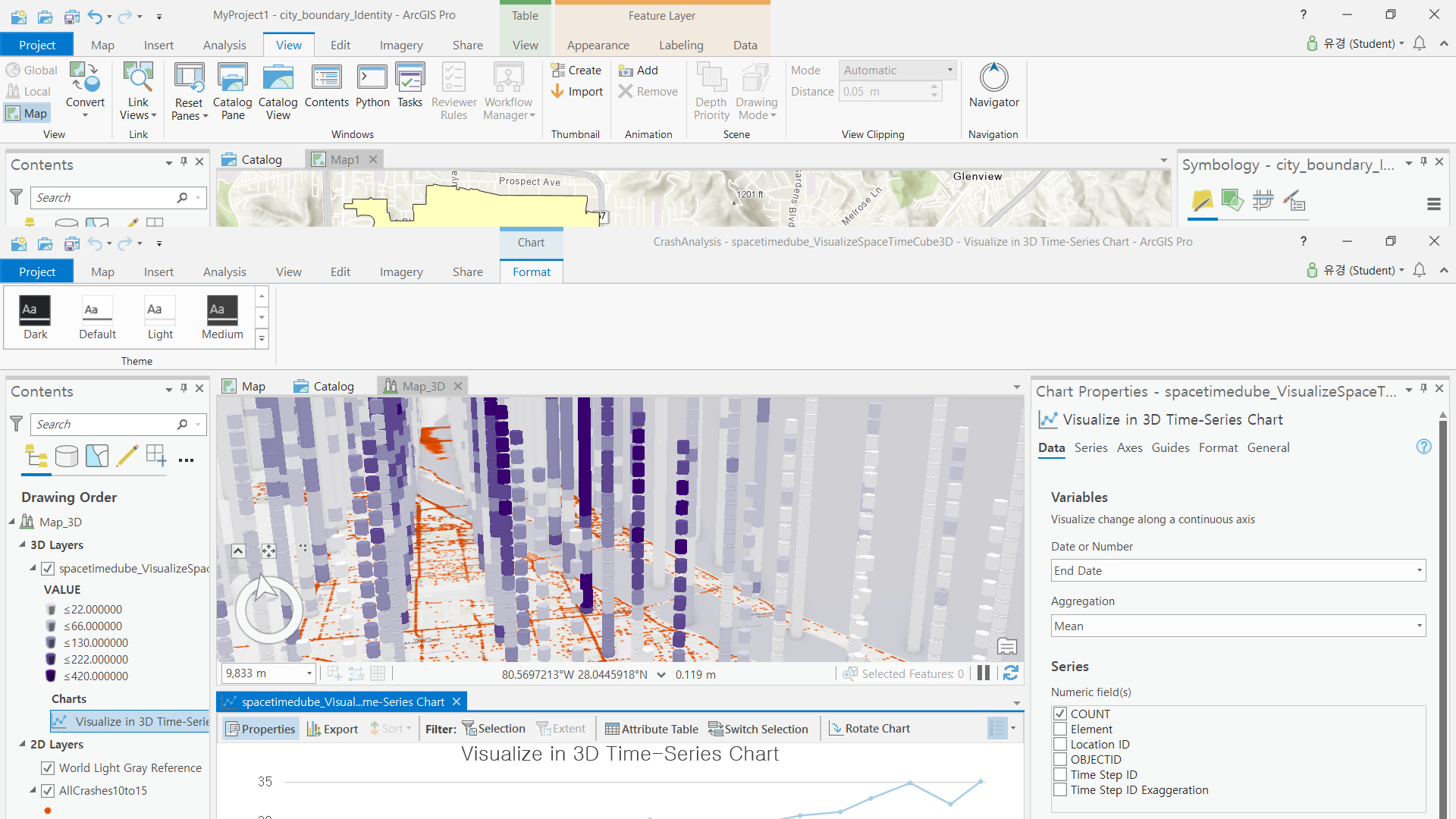
Task: Import a thumbnail
Action: pos(576,91)
